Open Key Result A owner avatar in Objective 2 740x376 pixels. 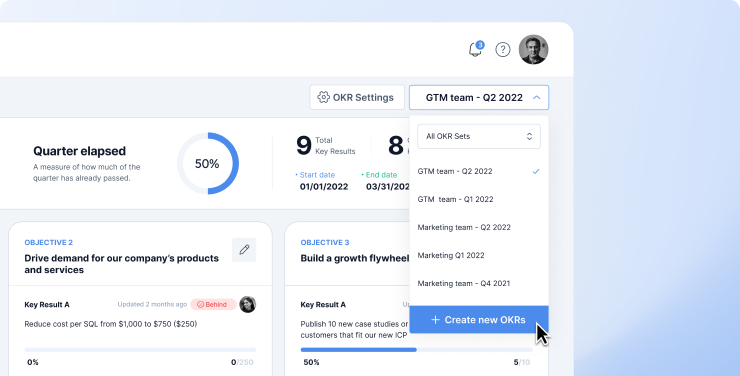247,304
